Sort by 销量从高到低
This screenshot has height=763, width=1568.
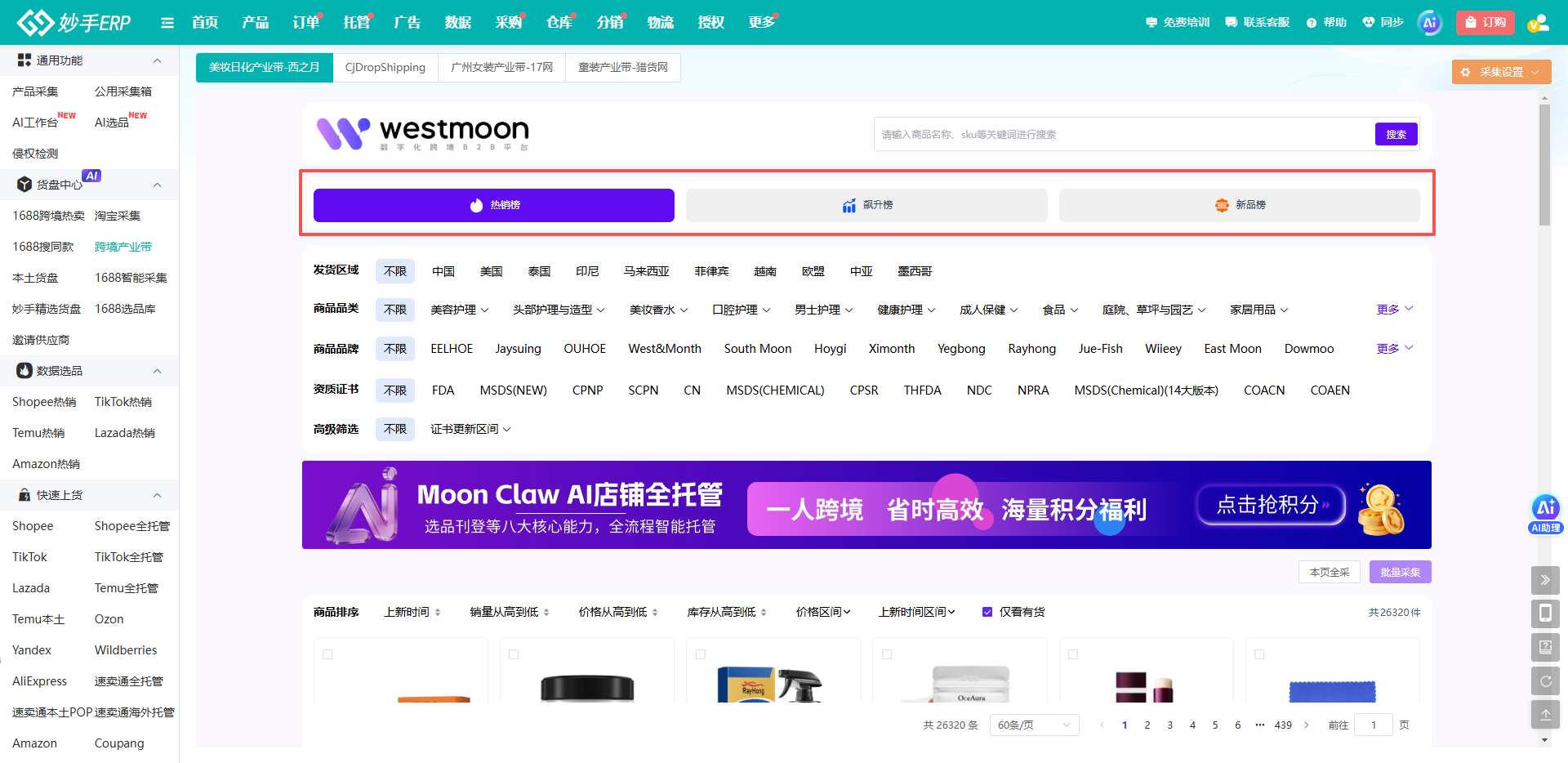[x=509, y=612]
